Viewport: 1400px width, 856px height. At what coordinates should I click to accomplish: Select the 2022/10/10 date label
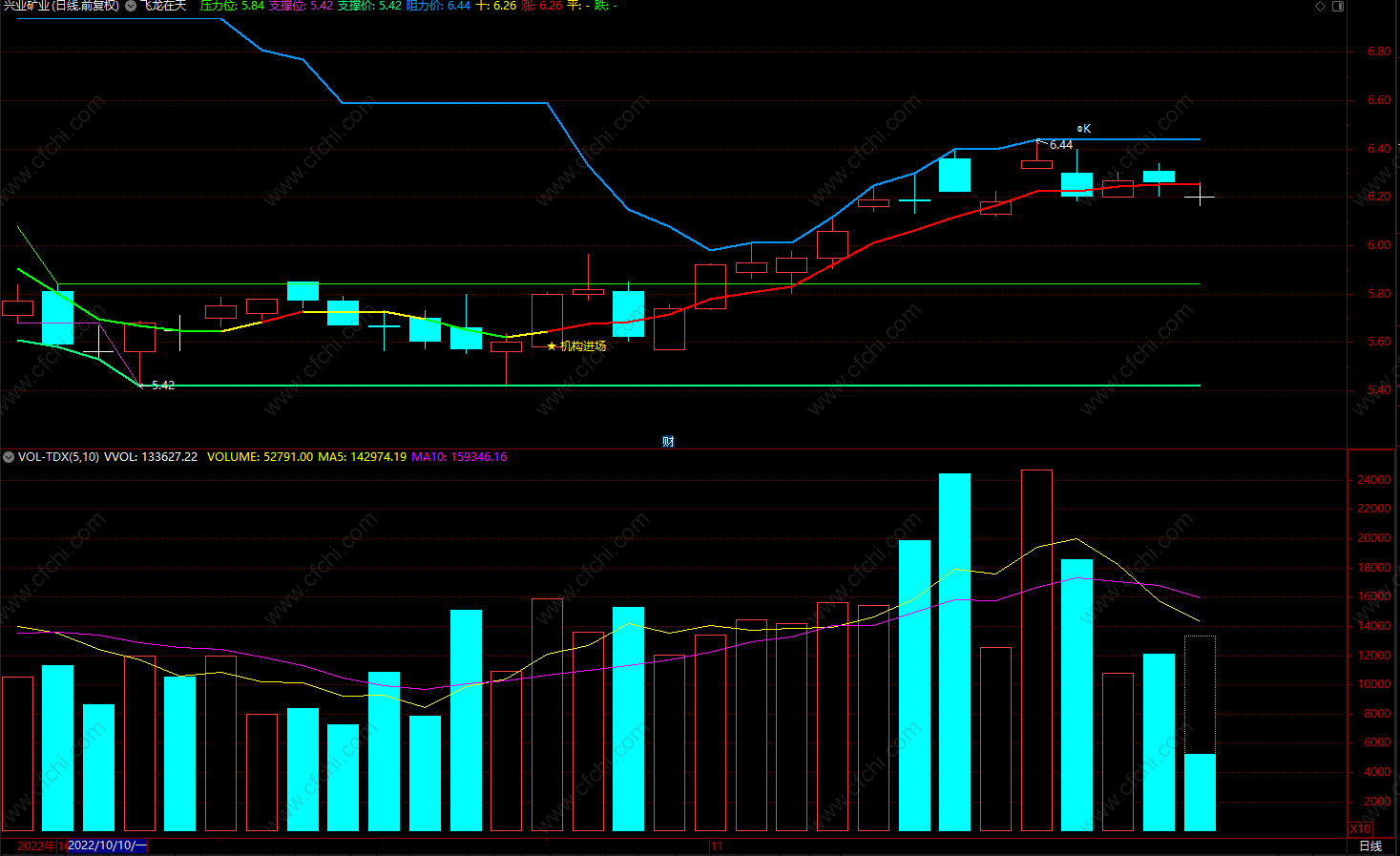[x=107, y=846]
